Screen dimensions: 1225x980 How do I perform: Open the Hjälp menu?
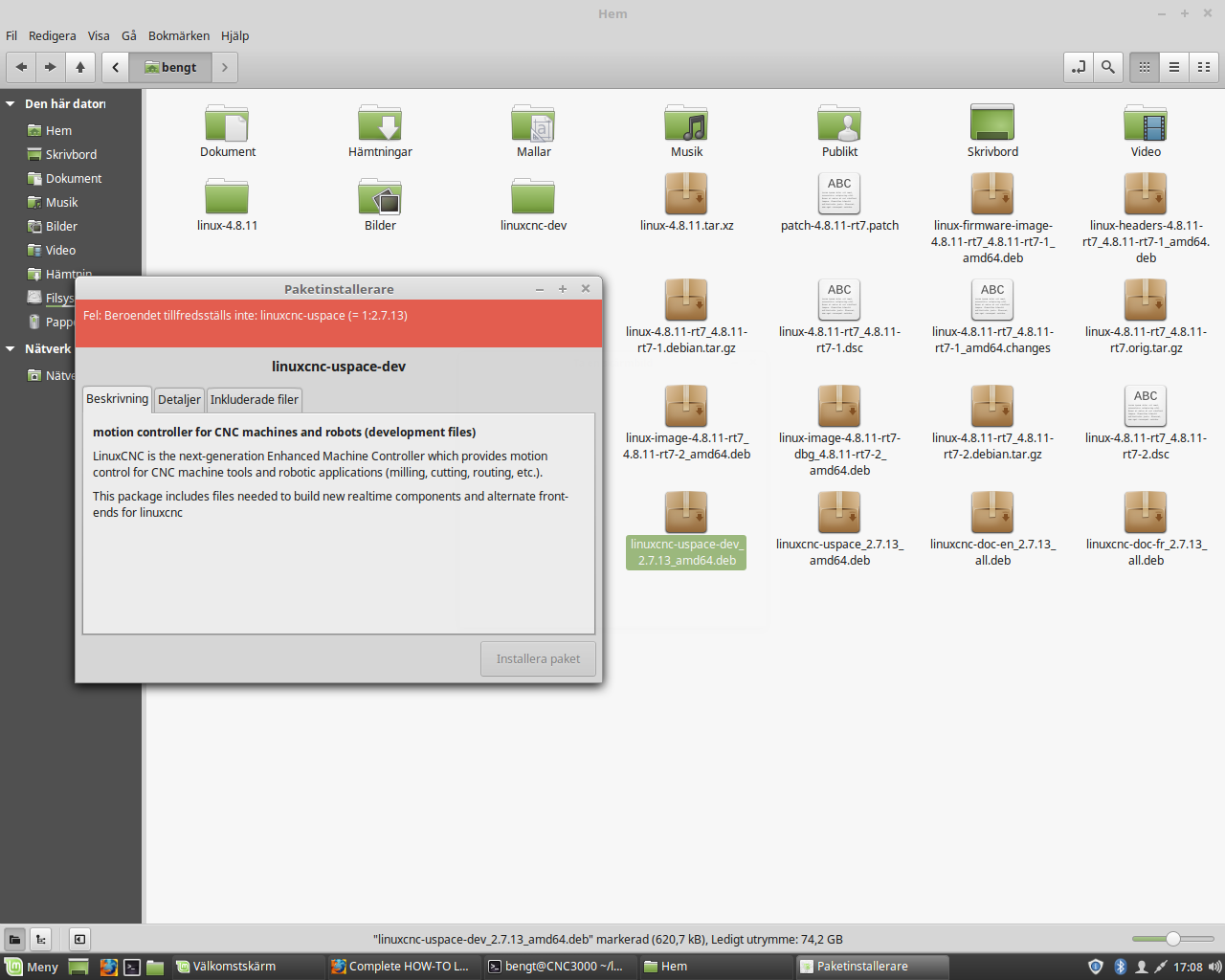pyautogui.click(x=234, y=35)
